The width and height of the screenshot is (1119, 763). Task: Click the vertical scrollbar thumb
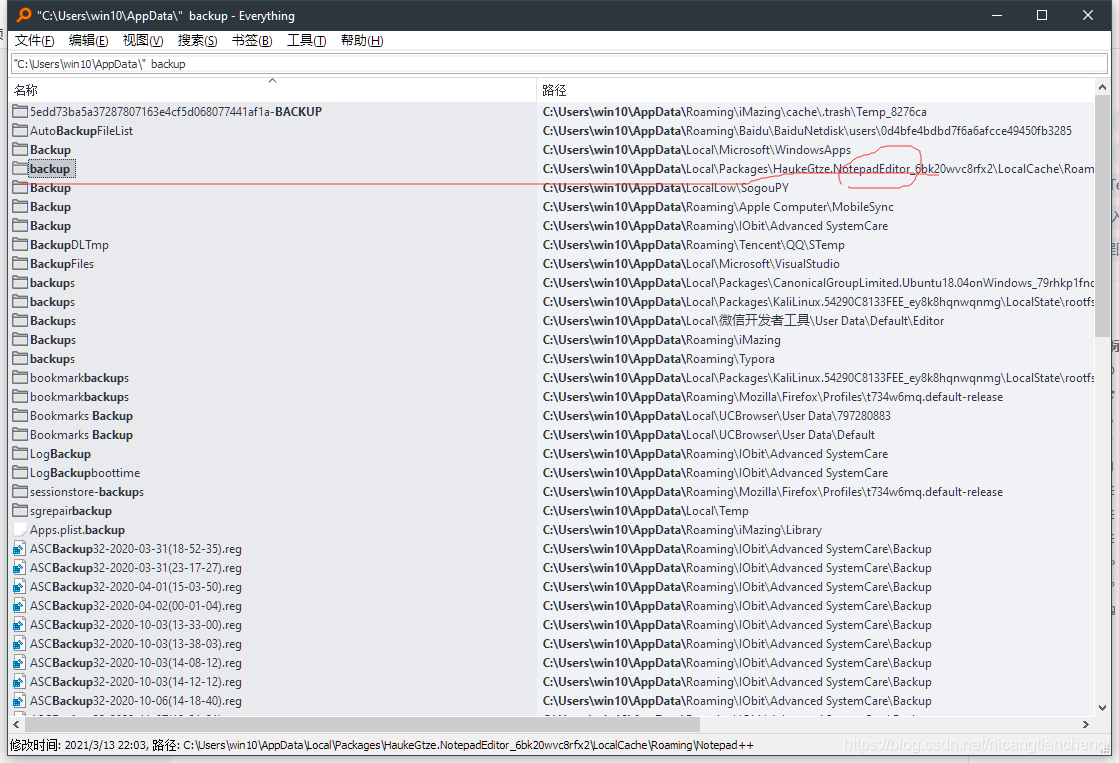(x=1103, y=215)
